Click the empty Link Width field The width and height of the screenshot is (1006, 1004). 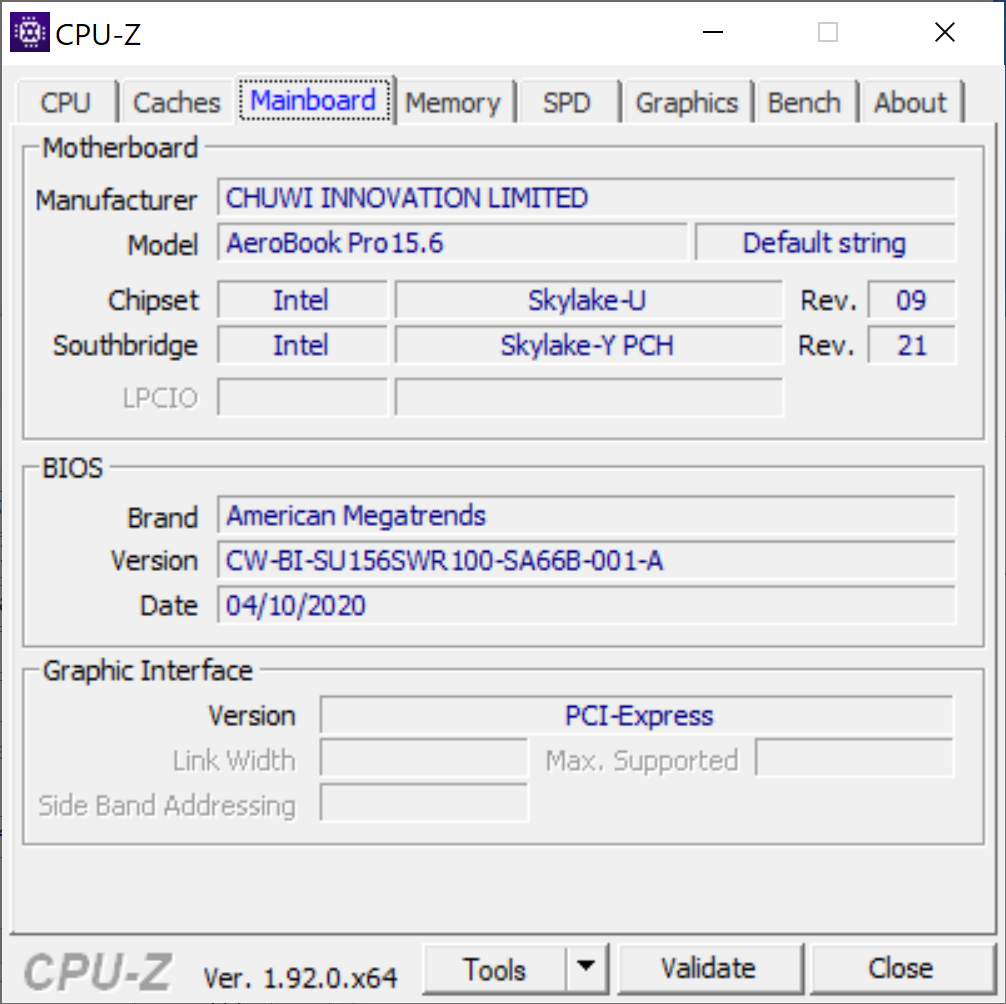point(424,759)
